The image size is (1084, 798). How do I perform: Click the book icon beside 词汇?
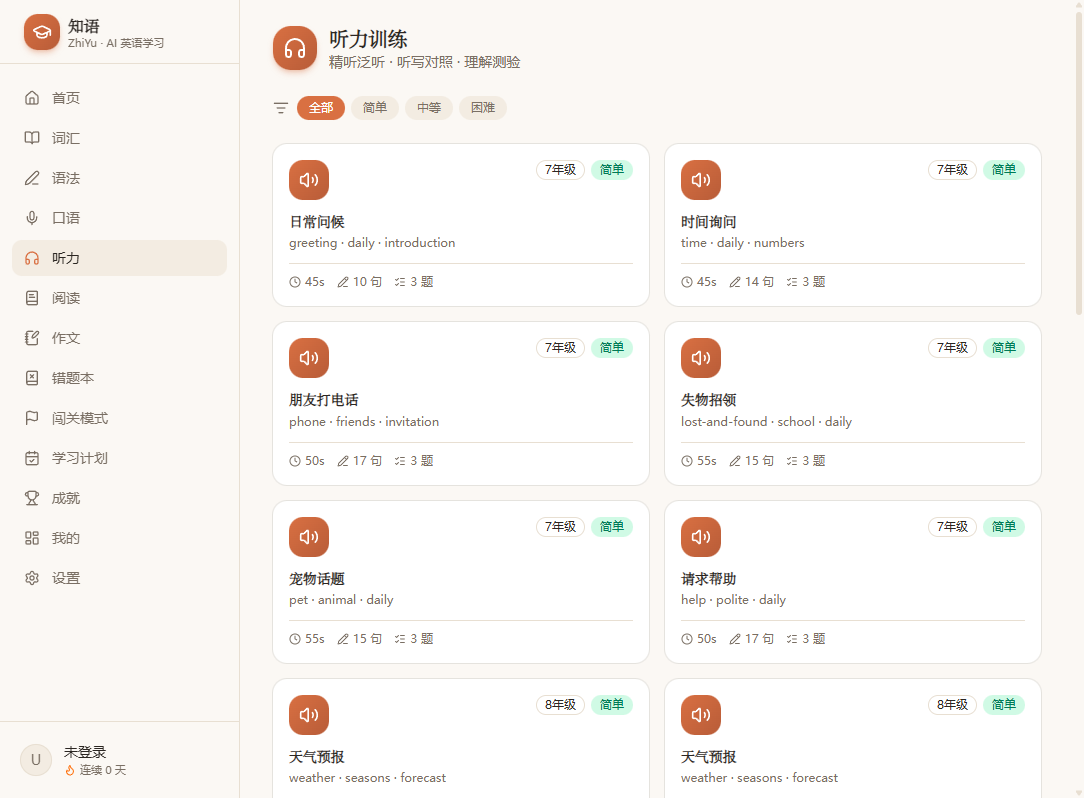click(x=32, y=138)
